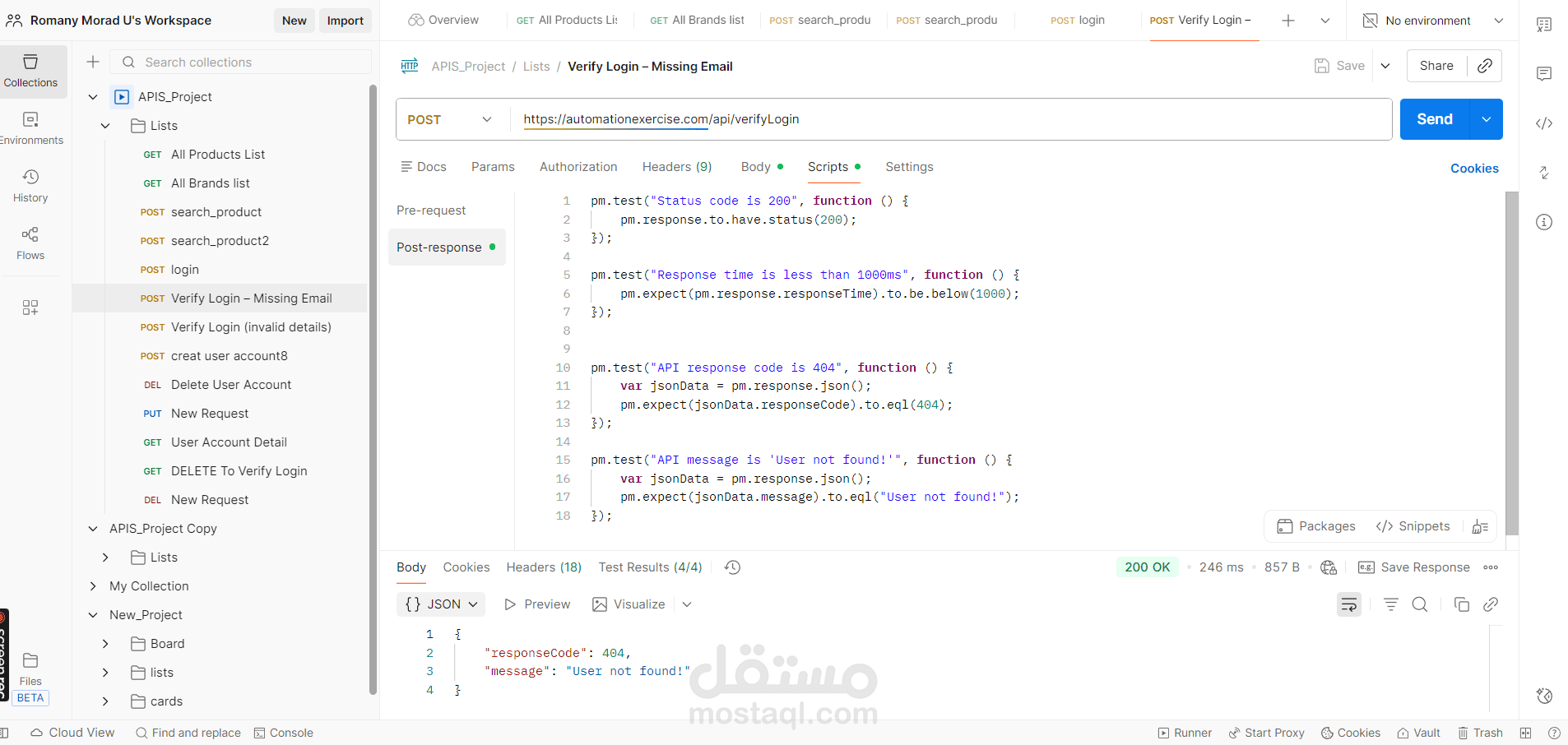Change the JSON response format dropdown
This screenshot has height=745, width=1568.
coord(441,604)
